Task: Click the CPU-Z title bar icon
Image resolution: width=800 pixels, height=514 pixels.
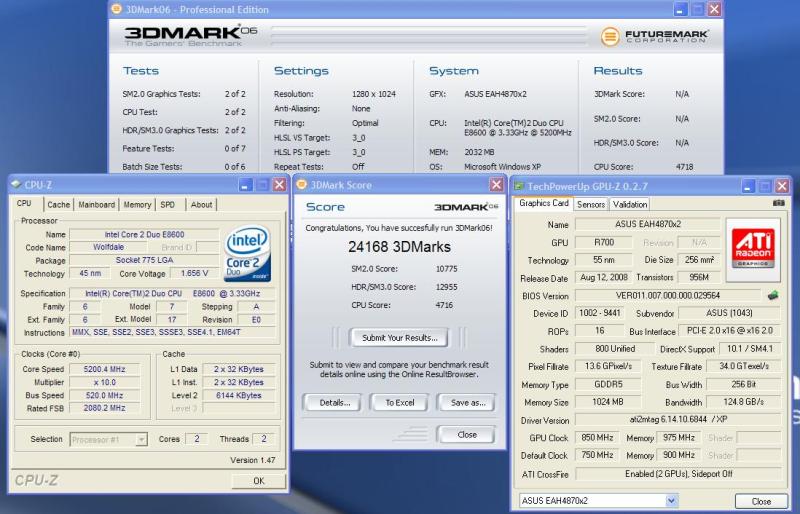Action: (15, 184)
